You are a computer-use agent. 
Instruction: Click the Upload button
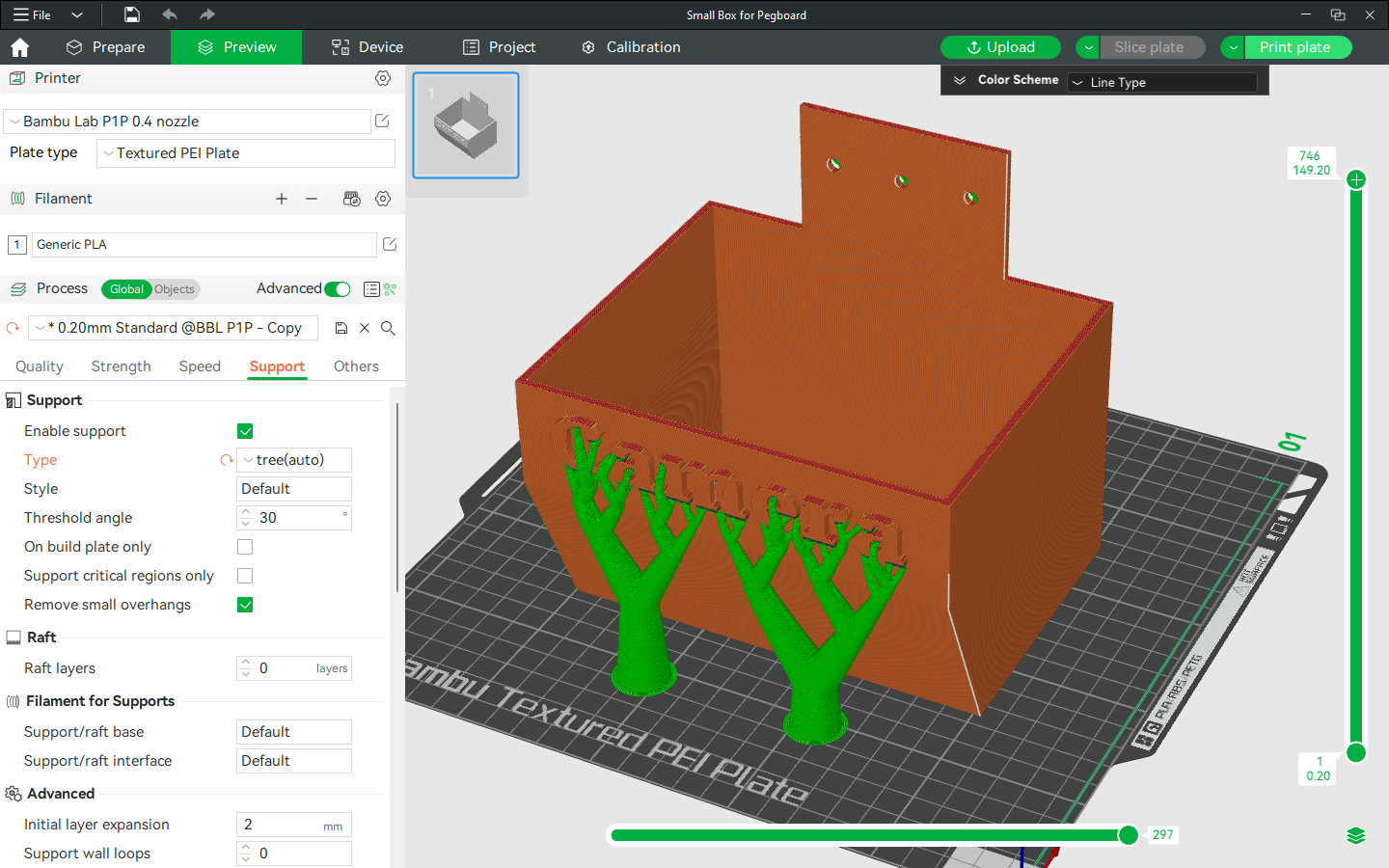[1000, 47]
